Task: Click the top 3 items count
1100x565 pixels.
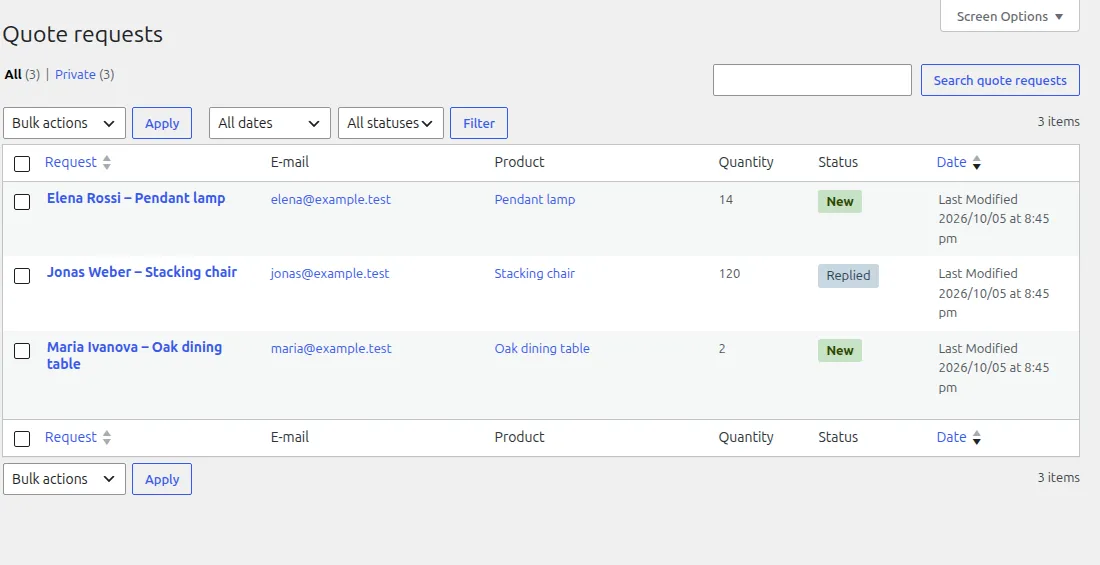Action: [x=1059, y=121]
